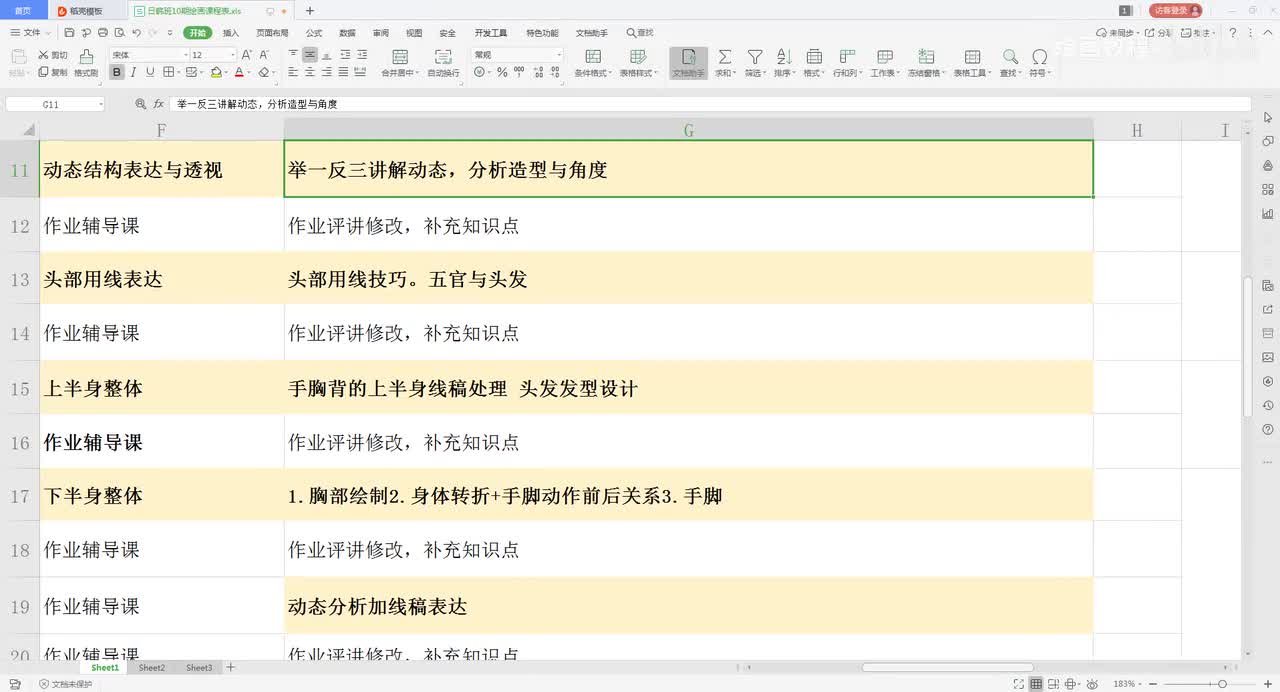Click Freeze Panes (冻结窗格) button
Screen dimensions: 1280x692
pos(926,63)
